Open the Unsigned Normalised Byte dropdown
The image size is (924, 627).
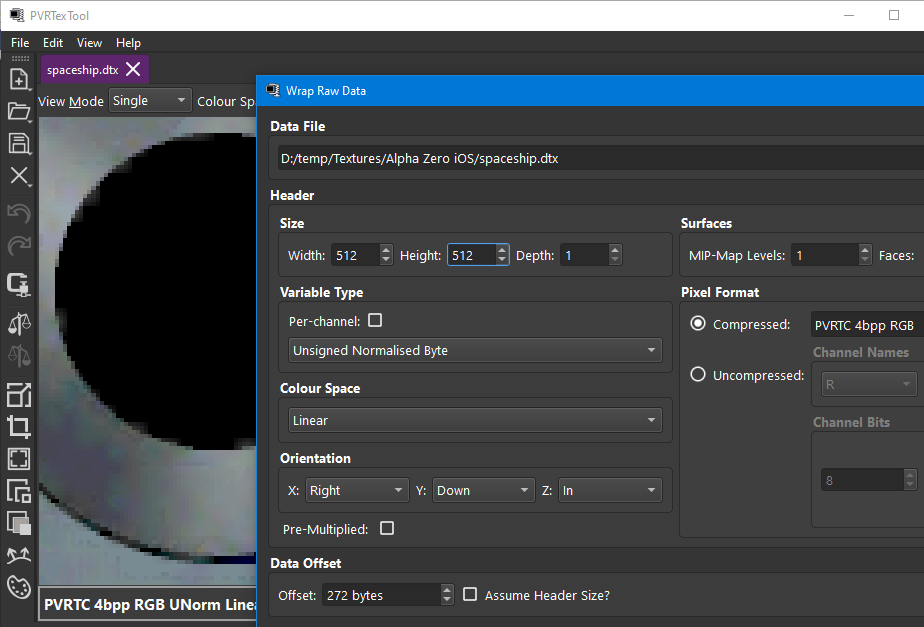pos(475,351)
